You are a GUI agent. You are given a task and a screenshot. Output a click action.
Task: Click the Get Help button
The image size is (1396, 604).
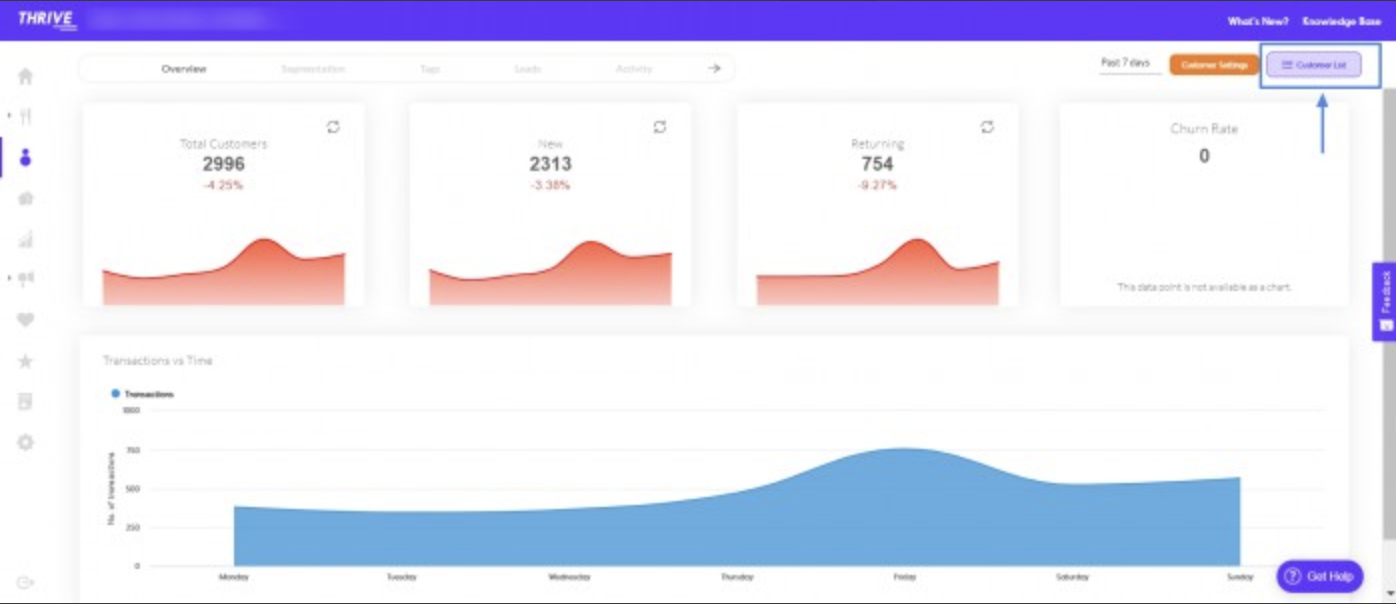(1320, 576)
